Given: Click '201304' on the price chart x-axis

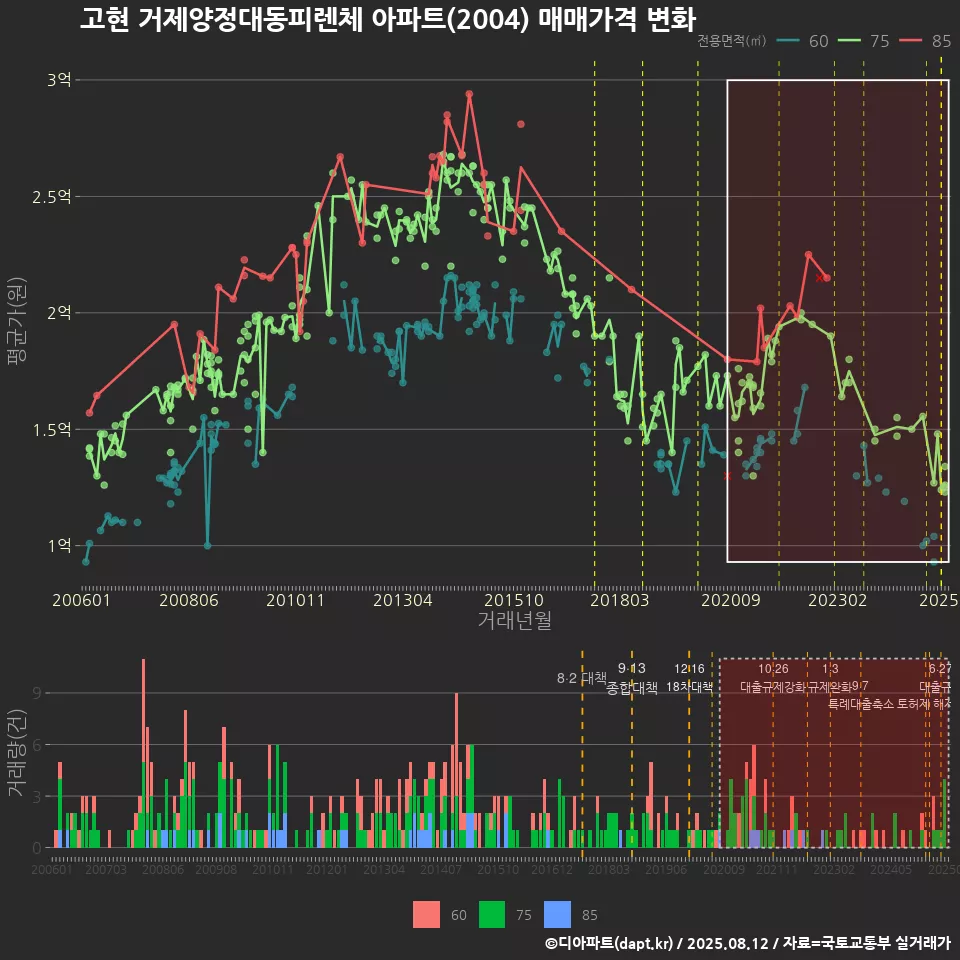Looking at the screenshot, I should tap(403, 600).
